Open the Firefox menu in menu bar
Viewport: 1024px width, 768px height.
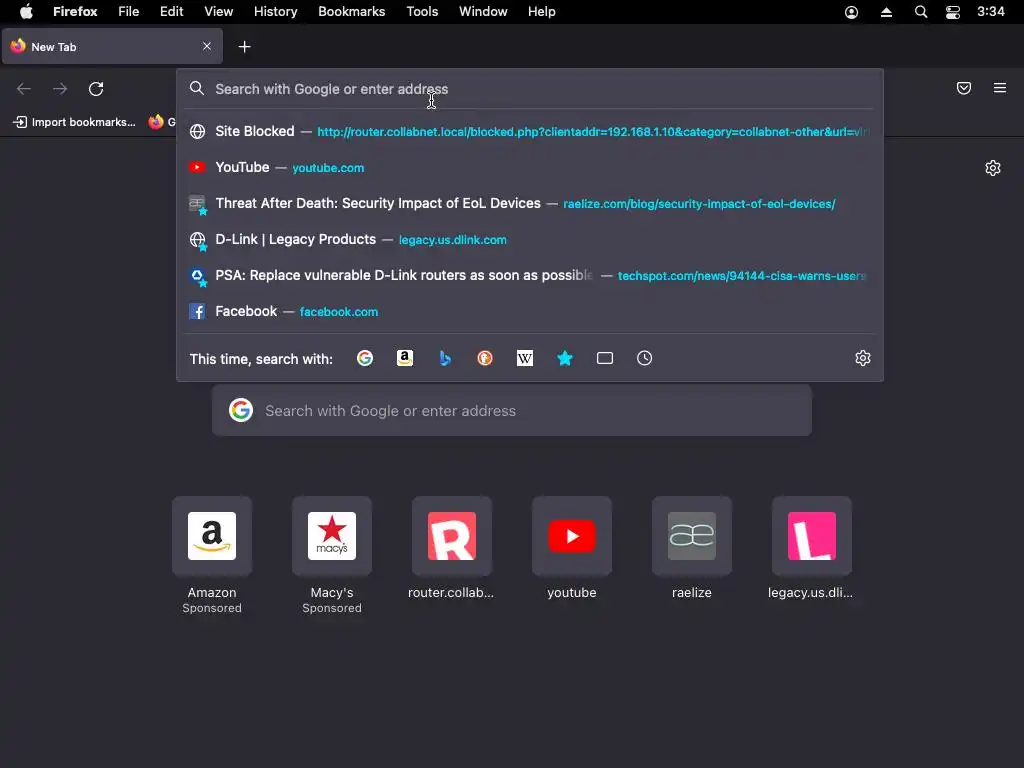pyautogui.click(x=75, y=12)
